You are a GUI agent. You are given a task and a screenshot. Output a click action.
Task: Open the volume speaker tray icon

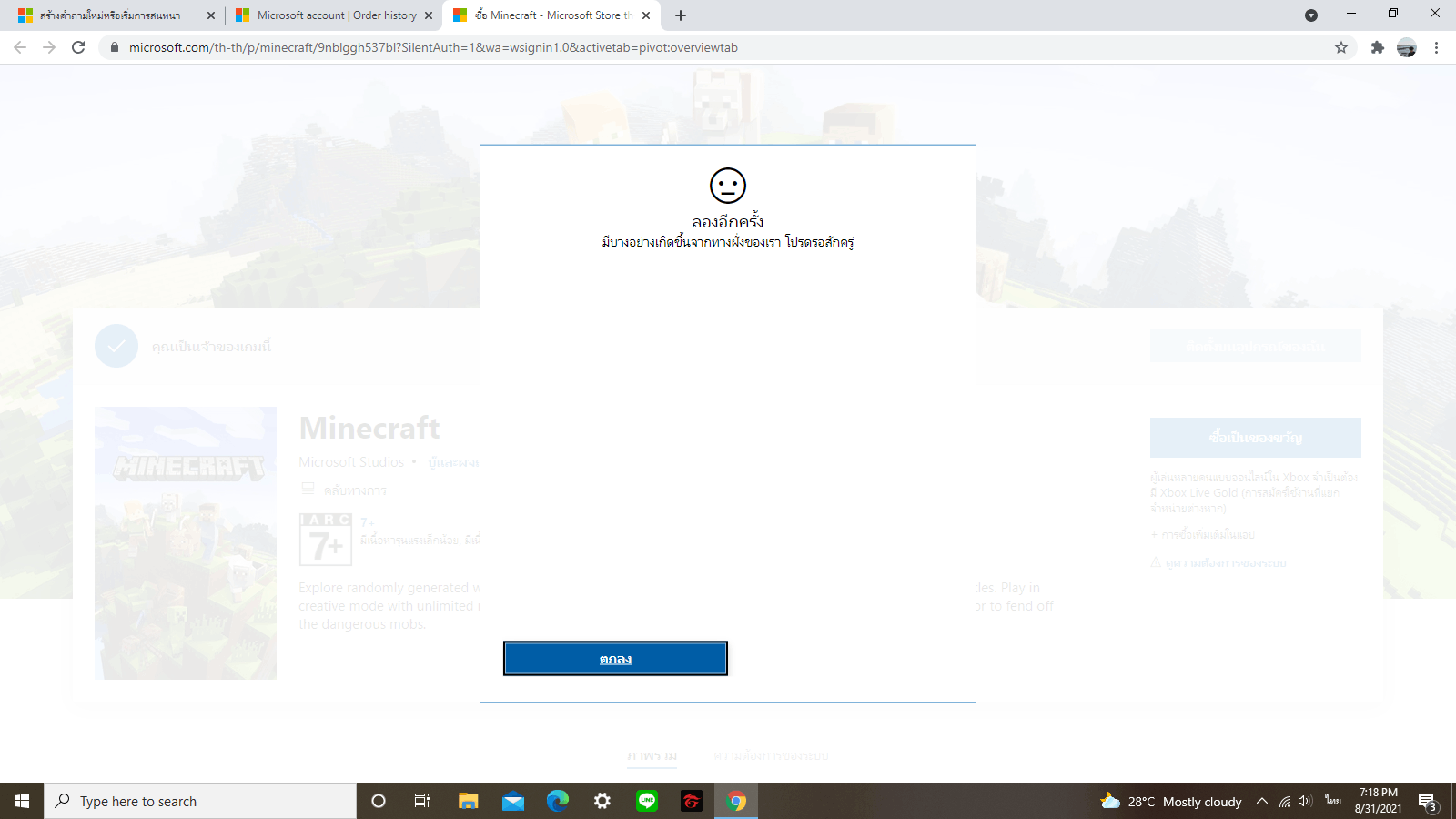click(x=1306, y=801)
